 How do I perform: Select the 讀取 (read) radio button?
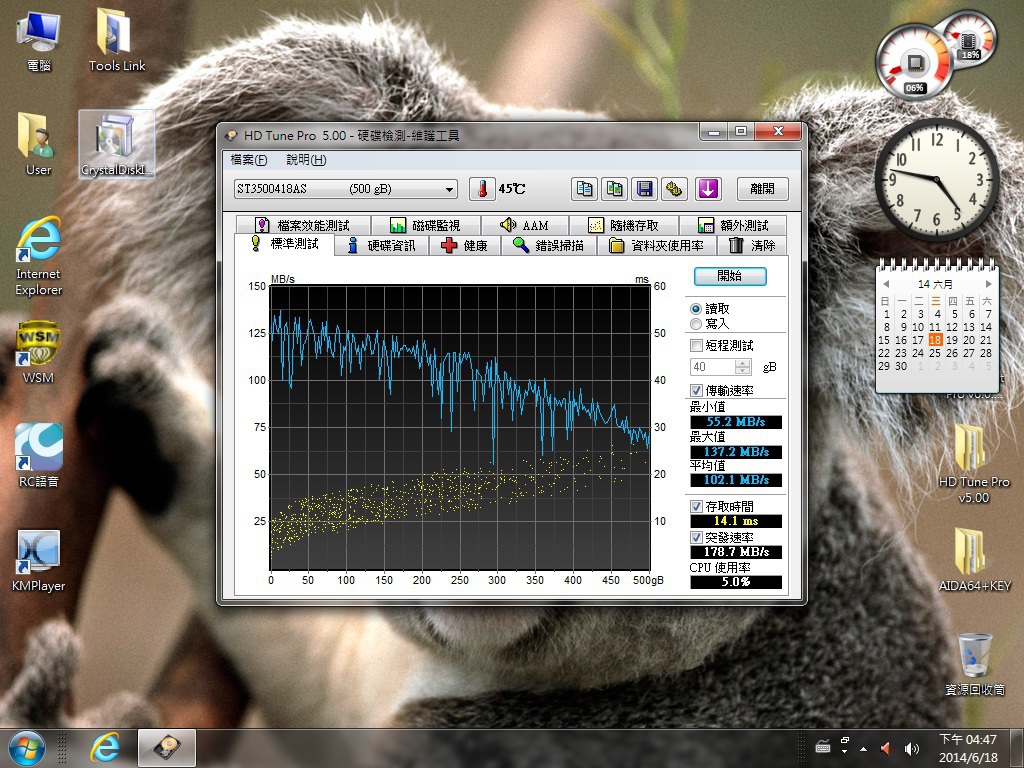pos(696,309)
